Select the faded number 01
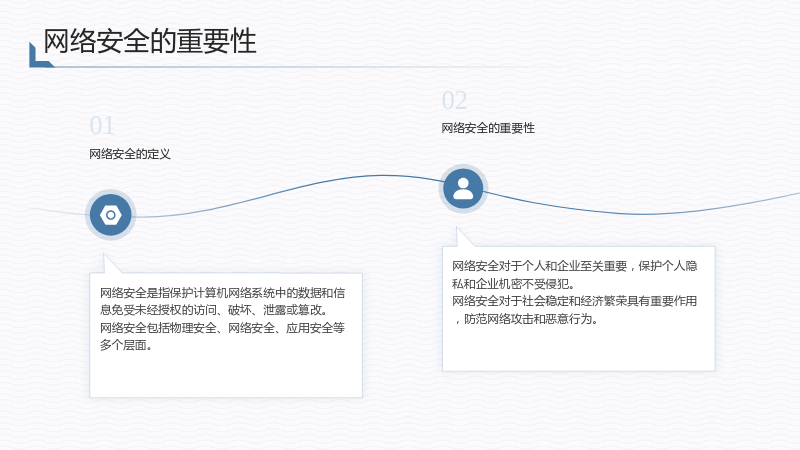The height and width of the screenshot is (450, 800). (x=102, y=126)
